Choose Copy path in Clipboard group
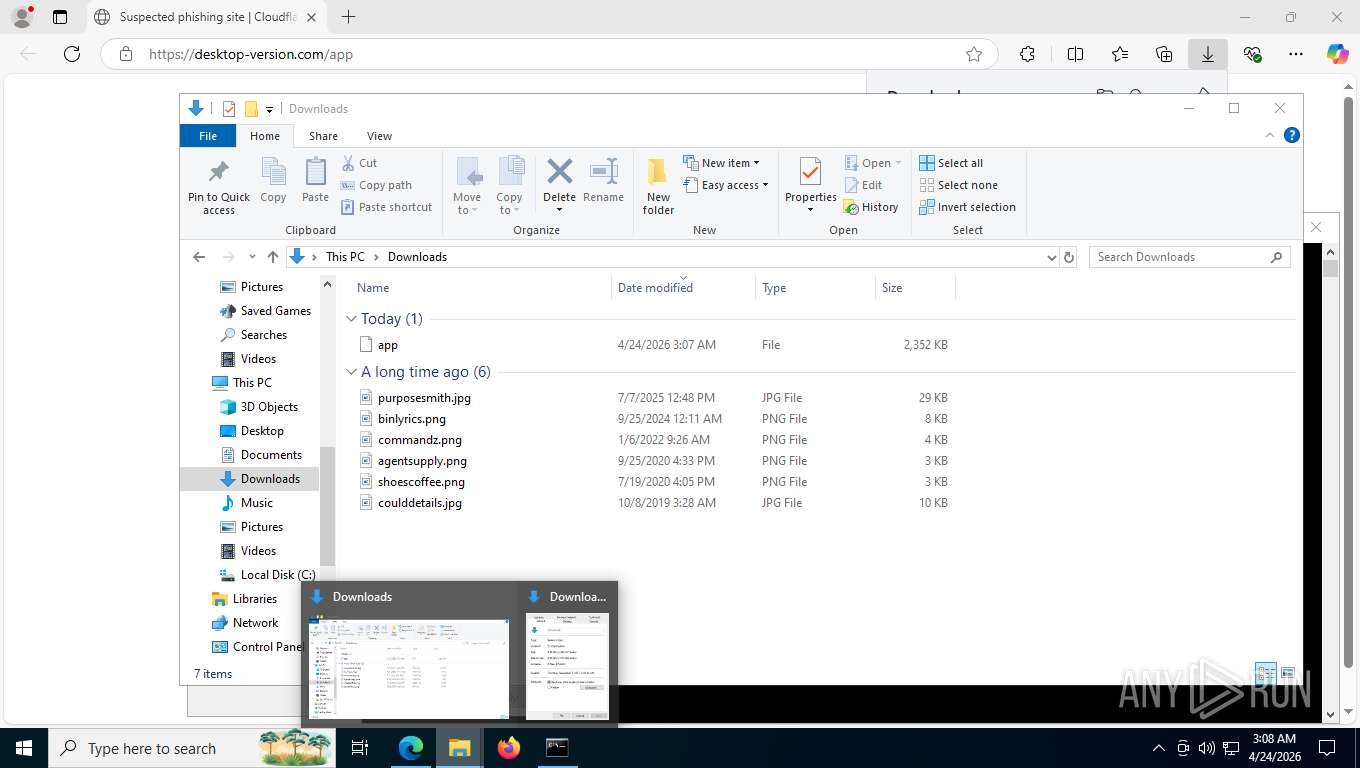The image size is (1360, 768). click(376, 185)
